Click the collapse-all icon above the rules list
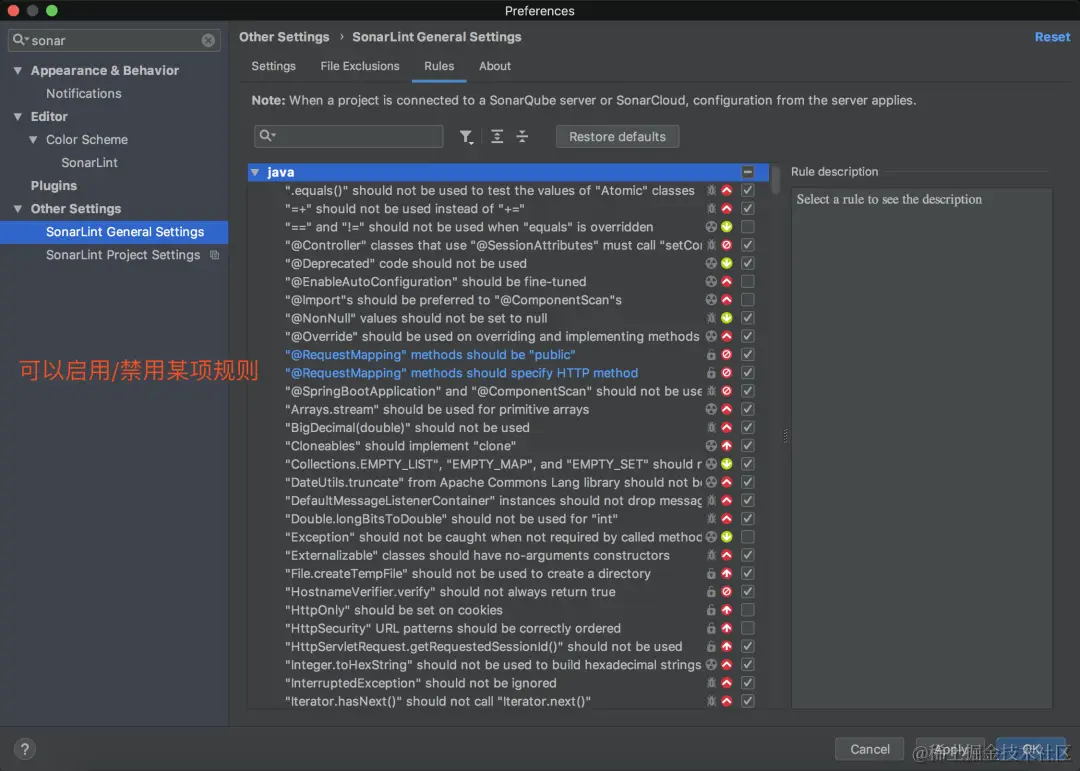 pyautogui.click(x=522, y=136)
